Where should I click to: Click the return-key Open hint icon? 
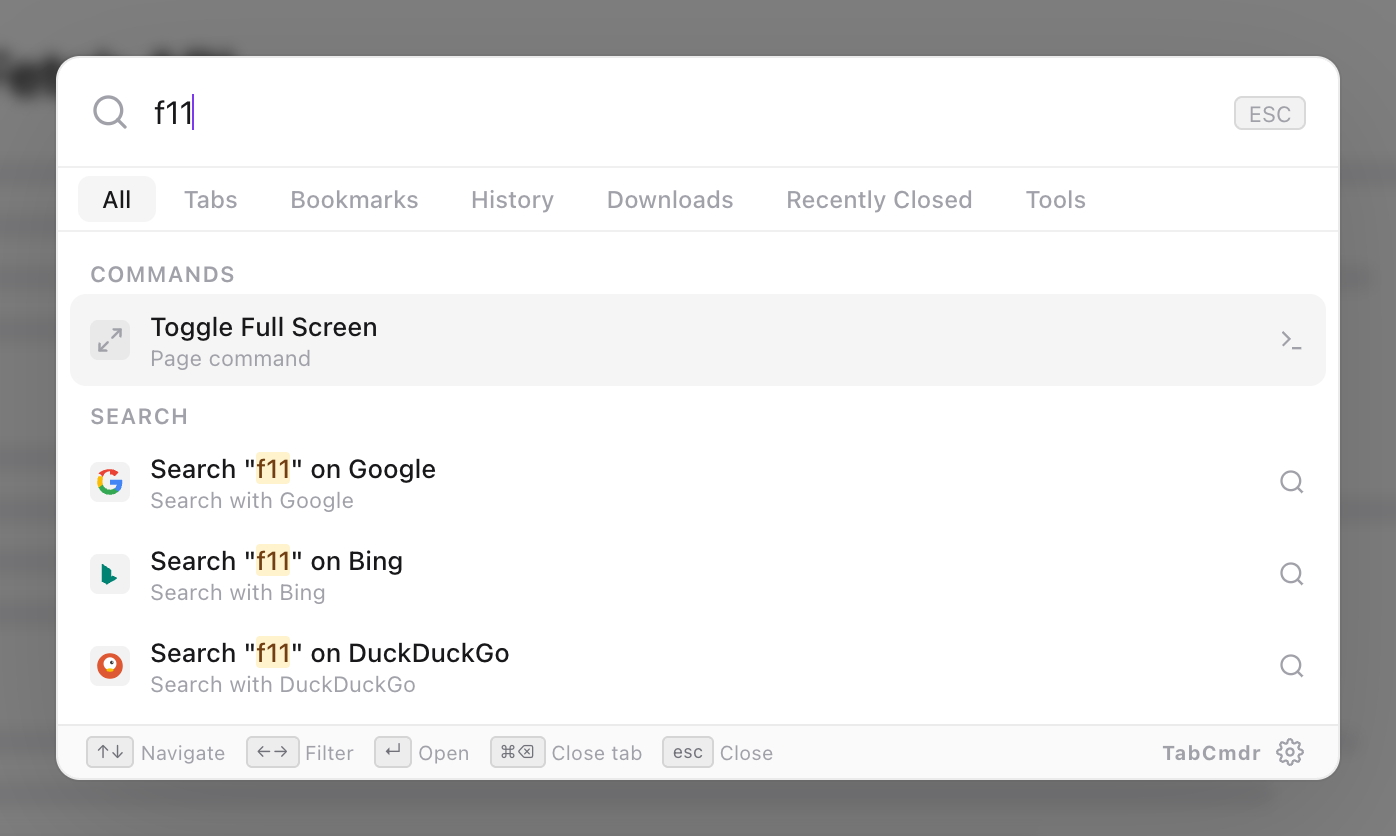[x=393, y=752]
